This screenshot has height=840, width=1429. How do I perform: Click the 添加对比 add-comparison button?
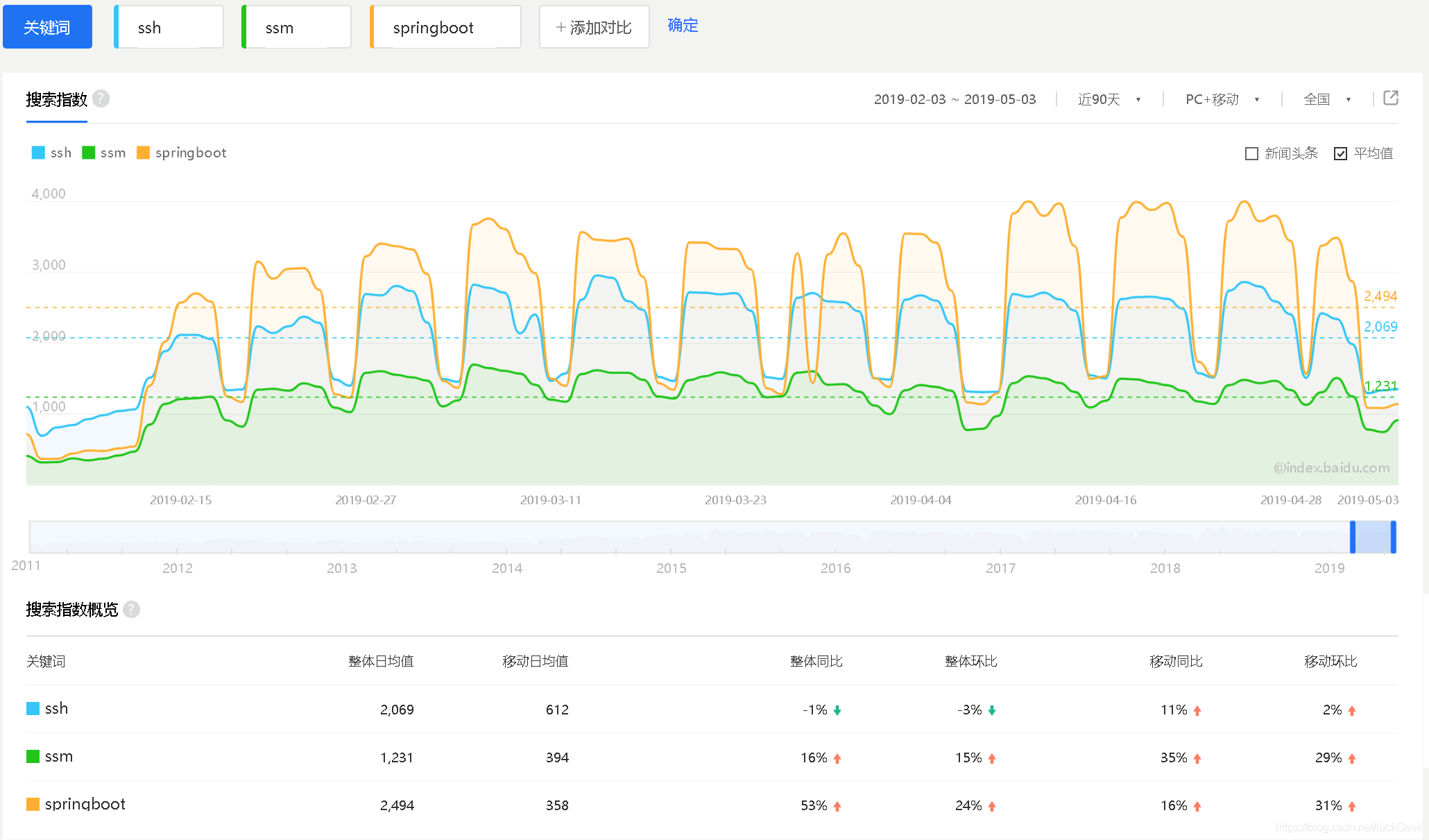[594, 27]
